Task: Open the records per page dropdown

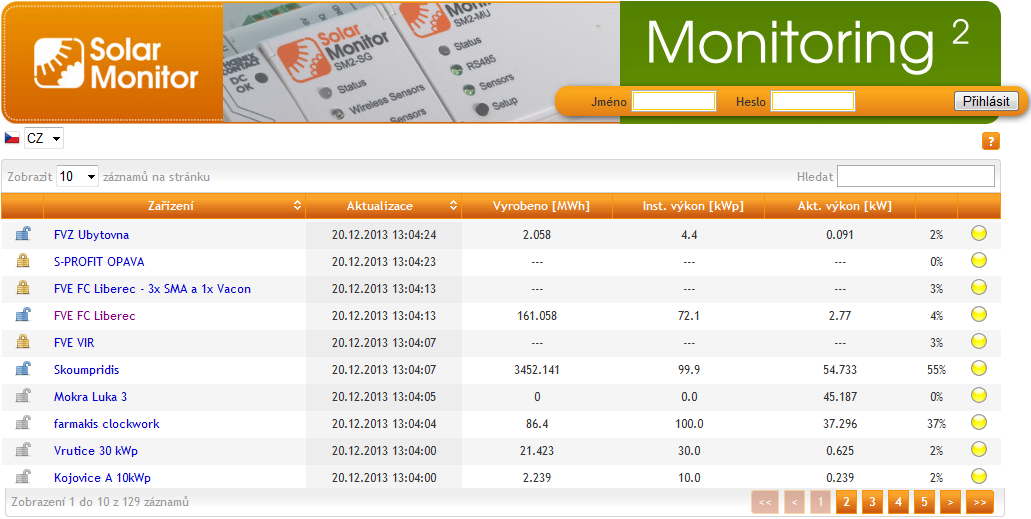Action: point(78,177)
